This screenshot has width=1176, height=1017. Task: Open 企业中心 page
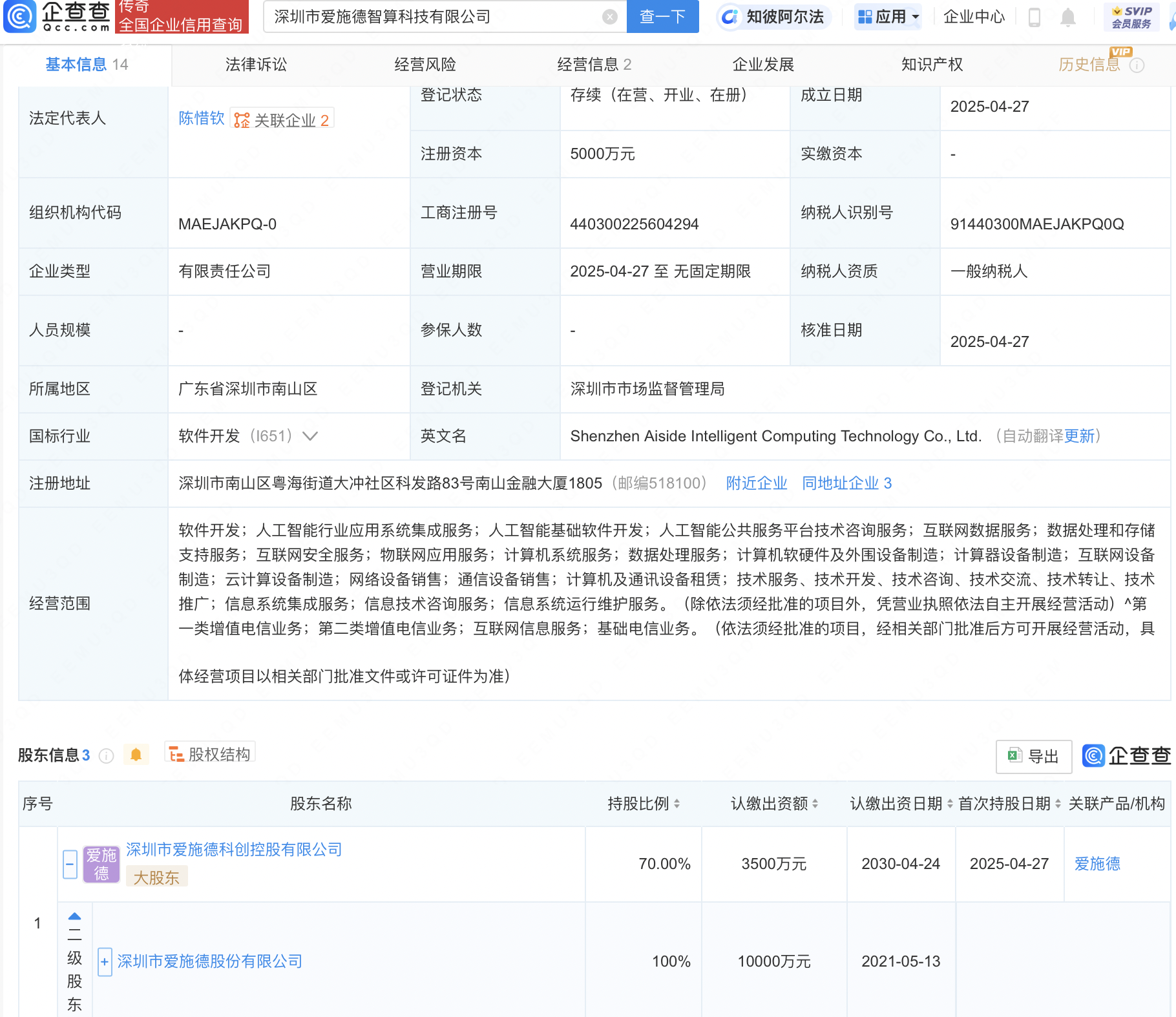point(974,17)
